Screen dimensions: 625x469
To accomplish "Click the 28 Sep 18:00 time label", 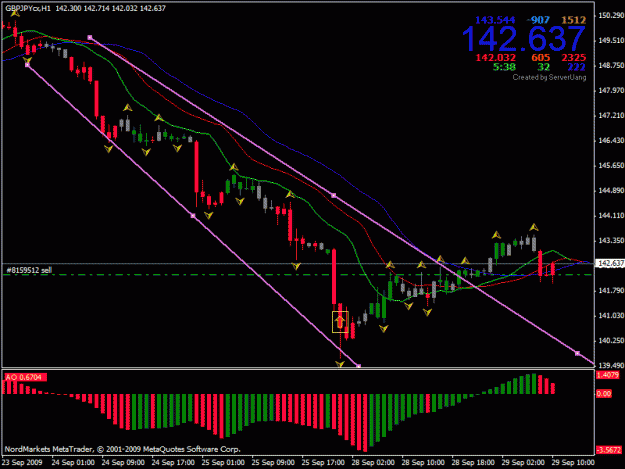I will (x=473, y=463).
